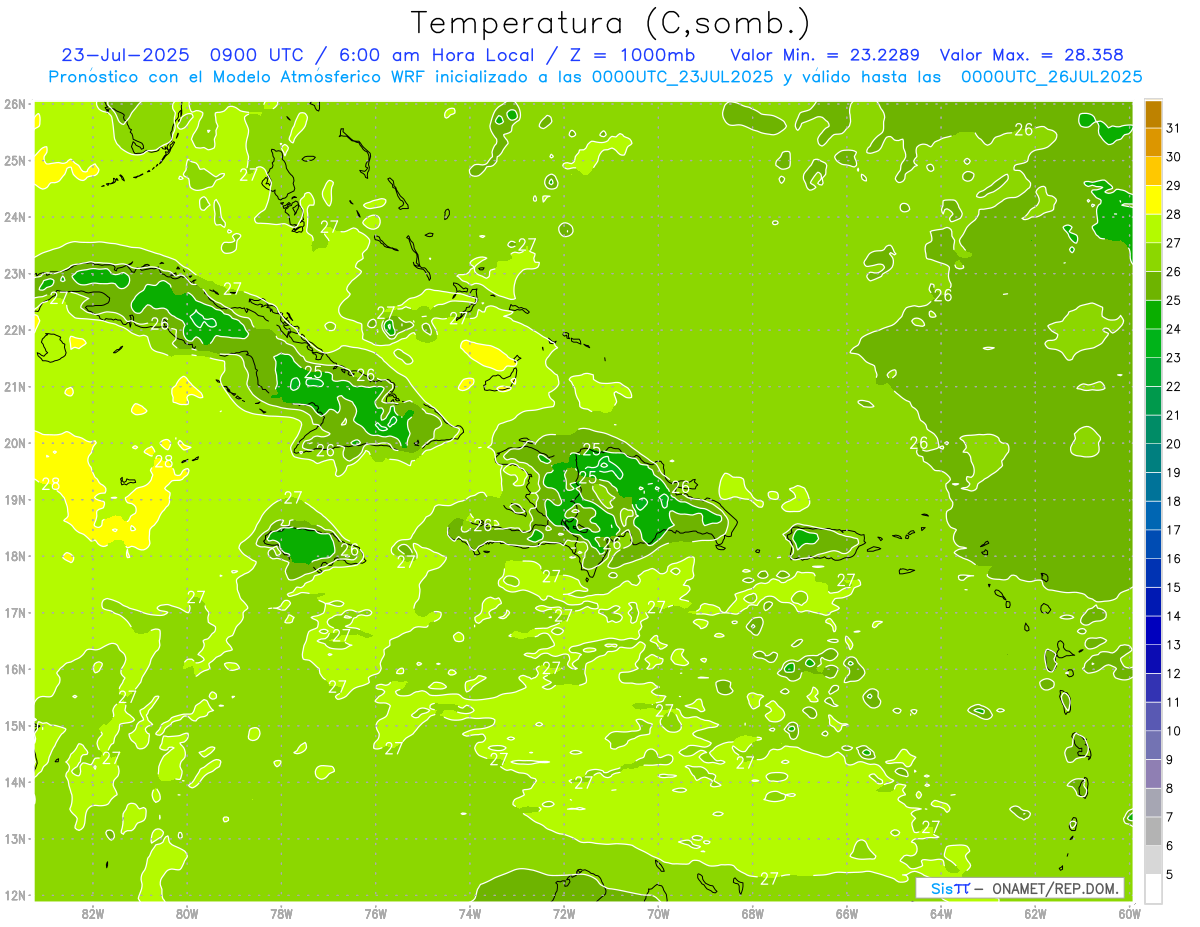Click the '16N' latitude axis label
The image size is (1200, 927).
[x=14, y=669]
